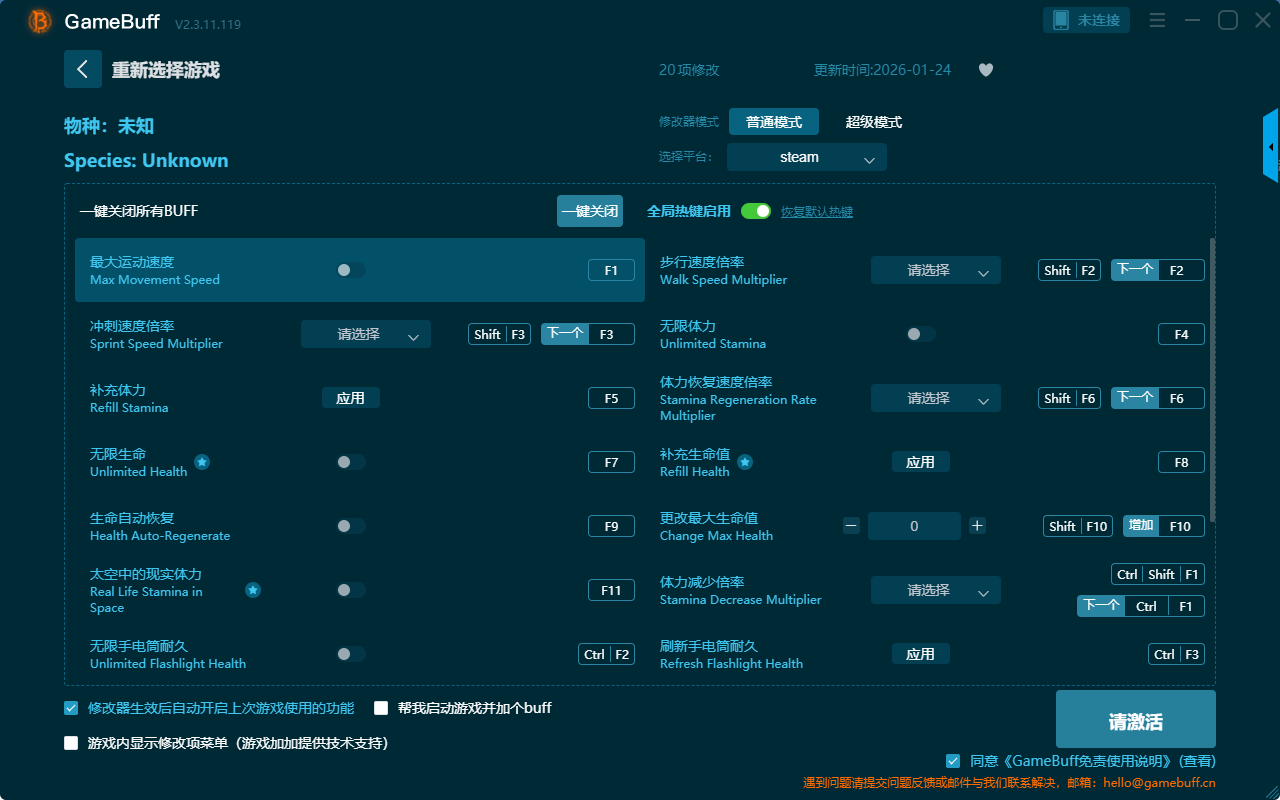Click the plus button for Change Max Health
The width and height of the screenshot is (1280, 800).
point(977,526)
